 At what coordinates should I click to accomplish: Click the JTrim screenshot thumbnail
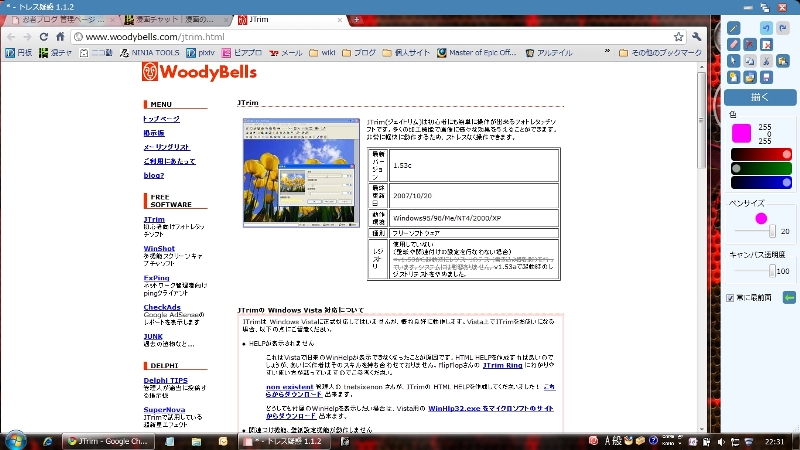[301, 173]
